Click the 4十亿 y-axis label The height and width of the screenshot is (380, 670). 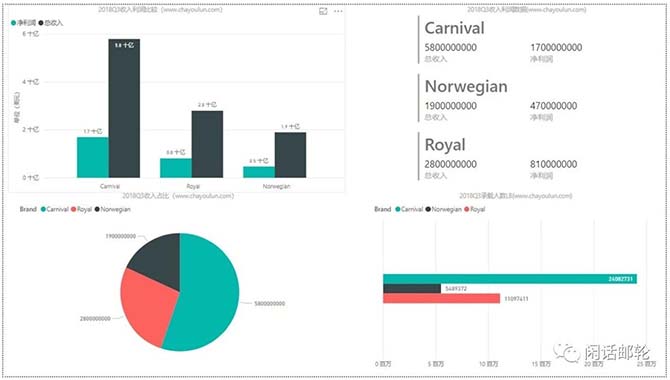[30, 82]
